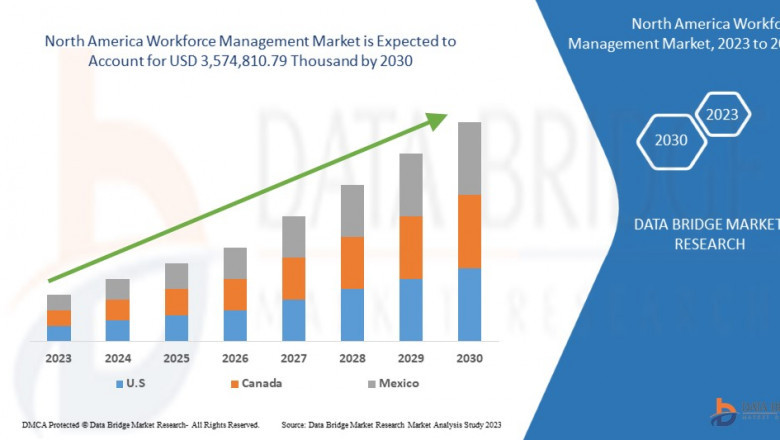Screen dimensions: 780x440
Task: Click the blue panel heading "North America Workforce Management Market"
Action: coord(674,34)
